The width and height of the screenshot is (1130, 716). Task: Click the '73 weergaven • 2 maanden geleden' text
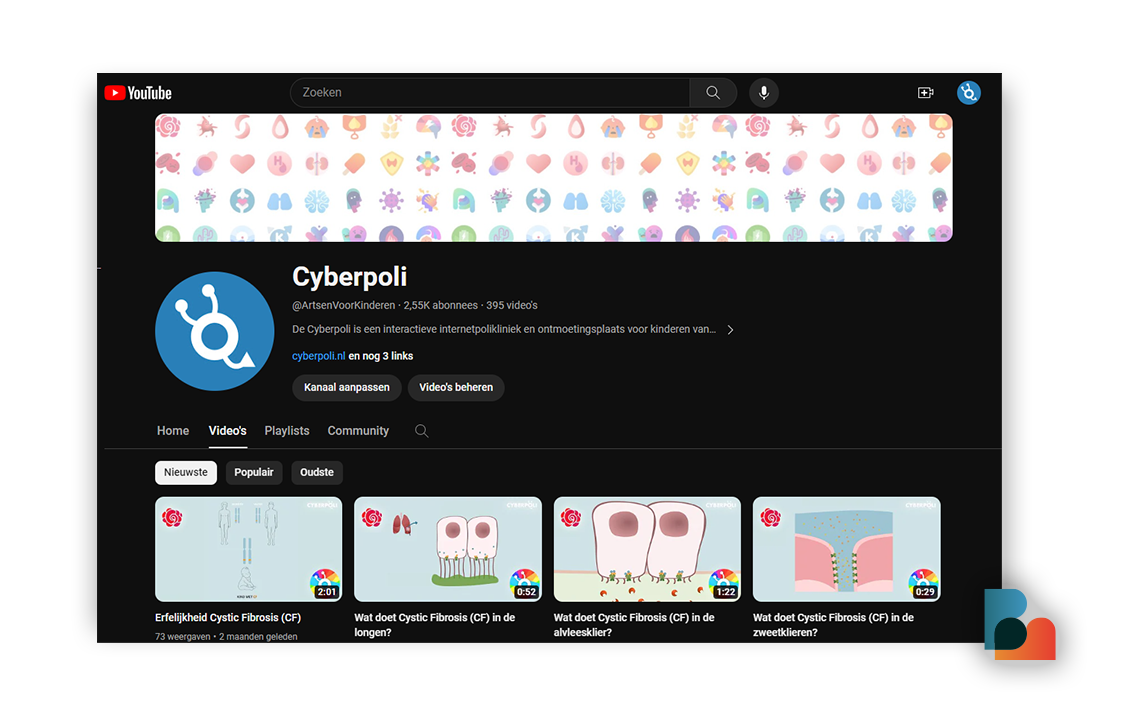pyautogui.click(x=226, y=637)
